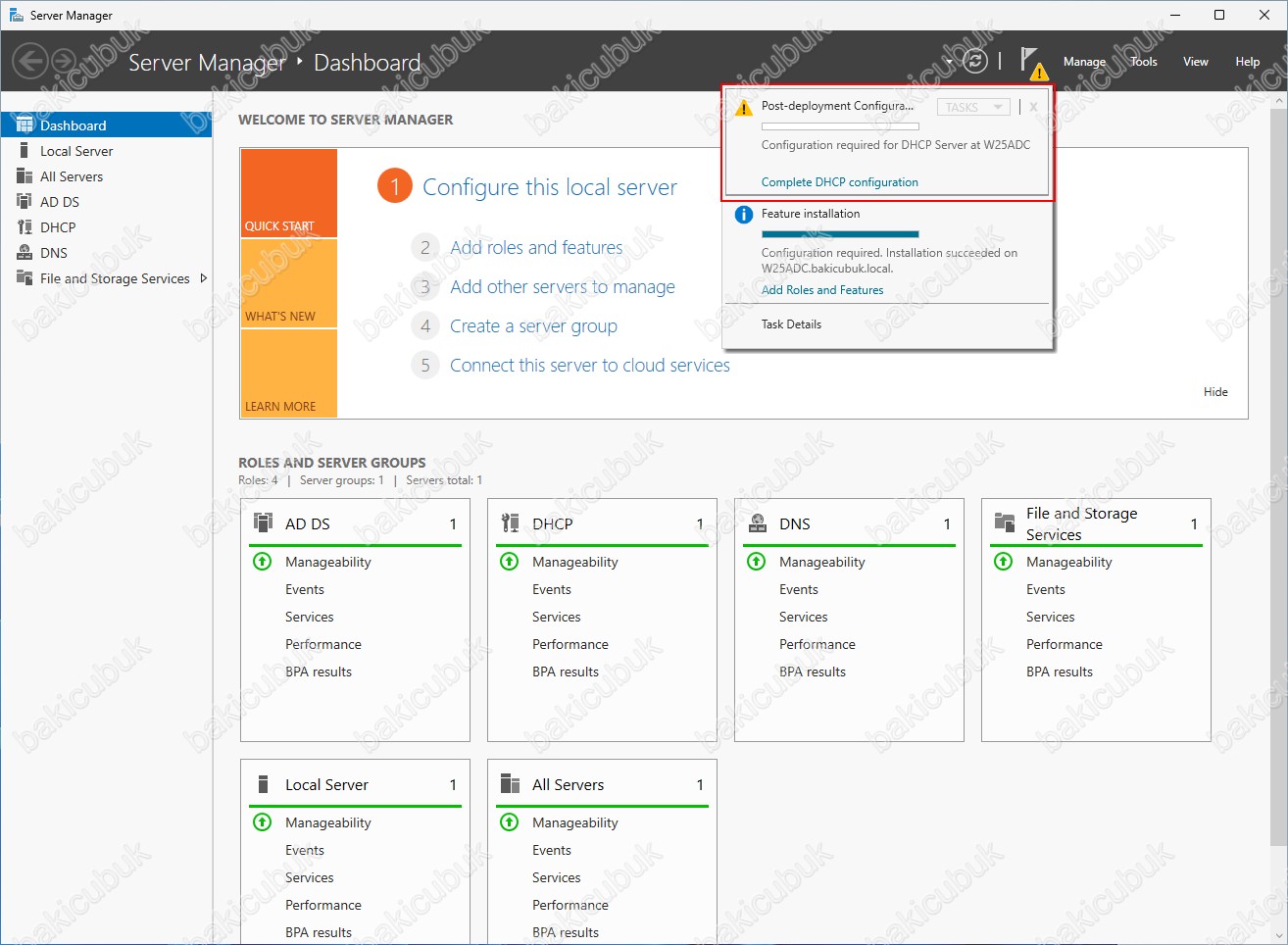Select the QUICK START tab
Screen dimensions: 1288x945
click(289, 193)
